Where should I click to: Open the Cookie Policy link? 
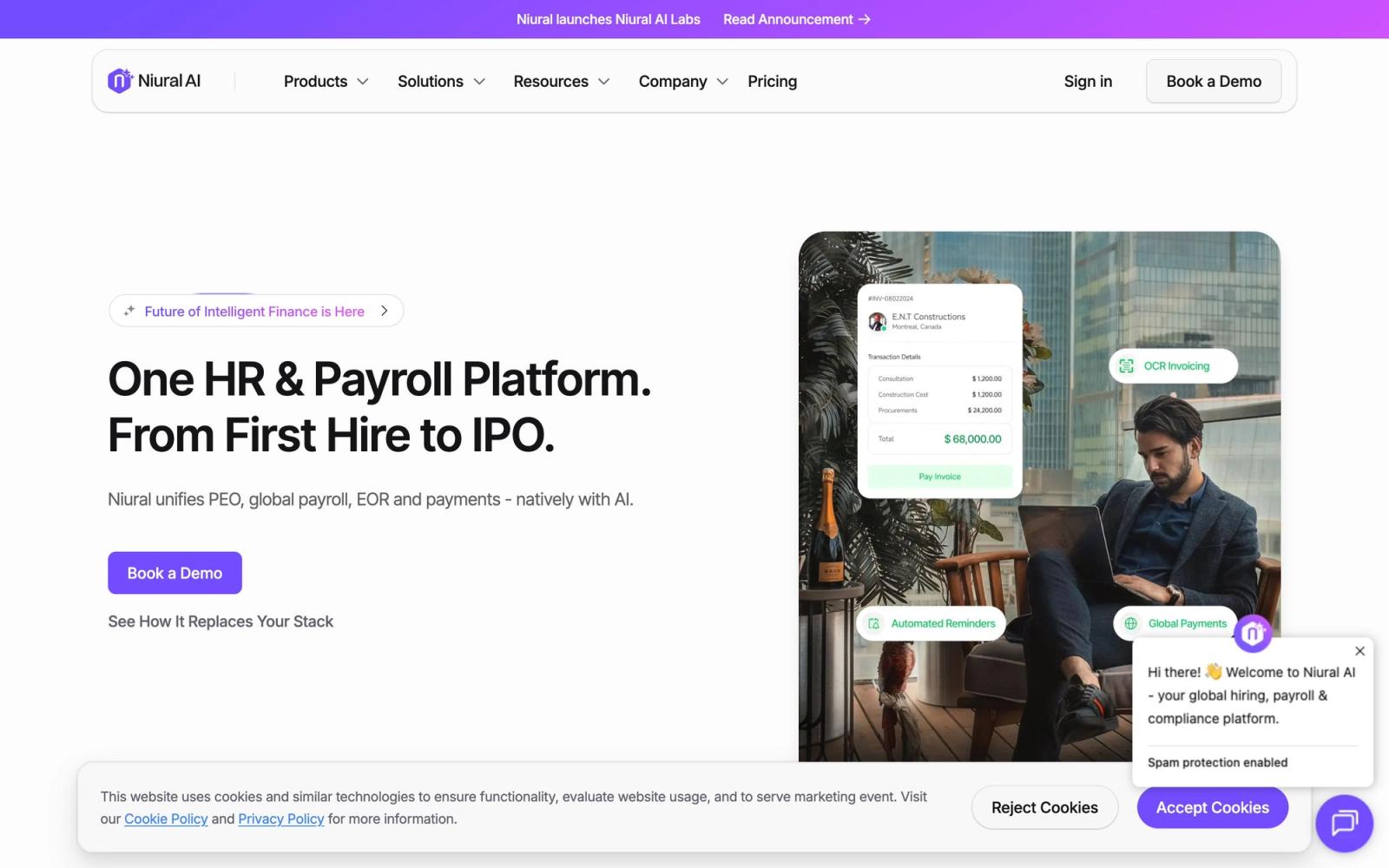click(x=166, y=819)
